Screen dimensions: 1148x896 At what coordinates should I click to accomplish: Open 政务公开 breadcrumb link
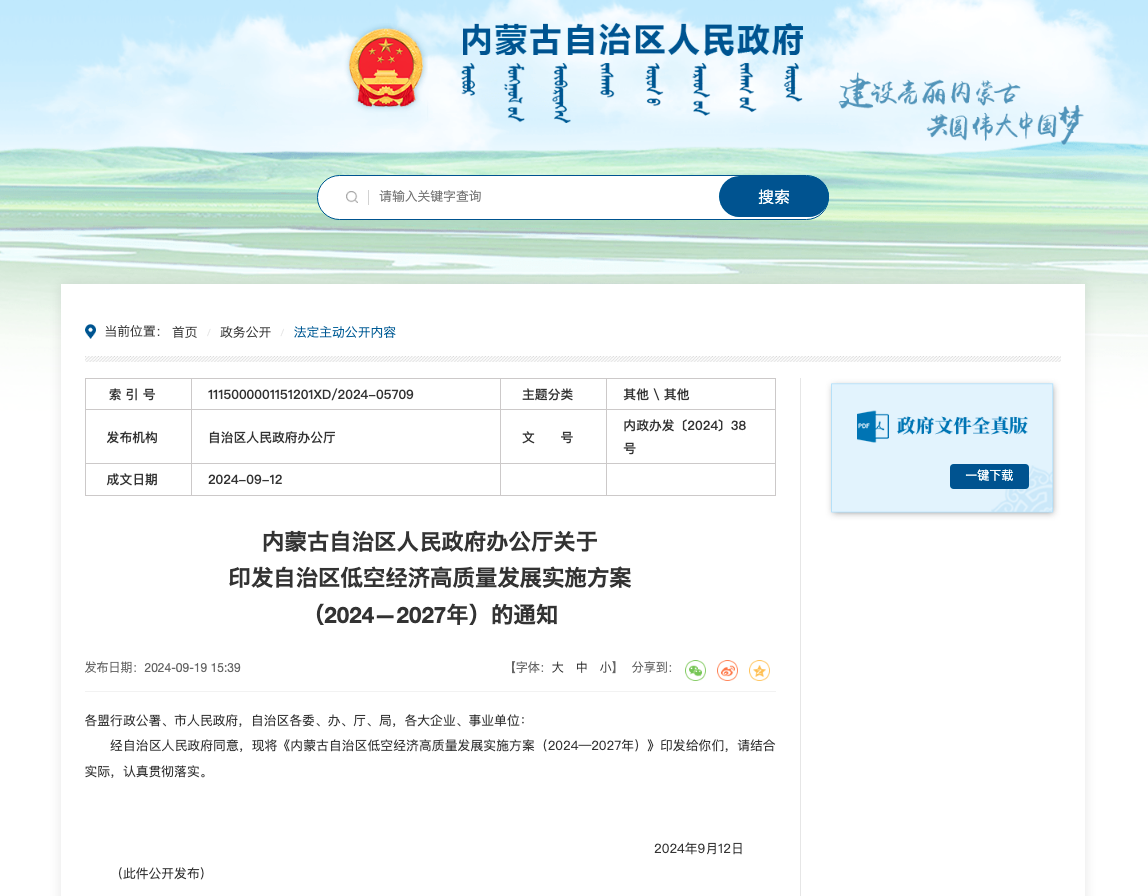(x=245, y=332)
